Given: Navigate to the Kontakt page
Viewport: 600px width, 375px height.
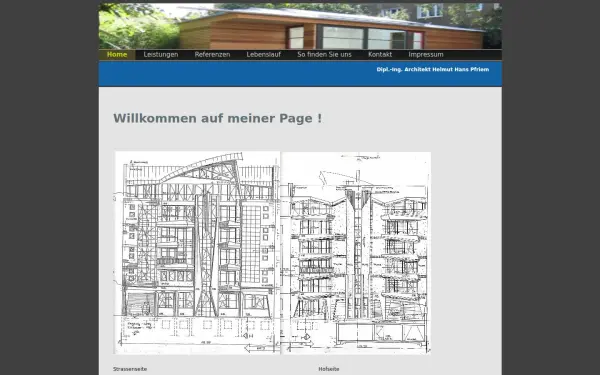Looking at the screenshot, I should point(380,55).
